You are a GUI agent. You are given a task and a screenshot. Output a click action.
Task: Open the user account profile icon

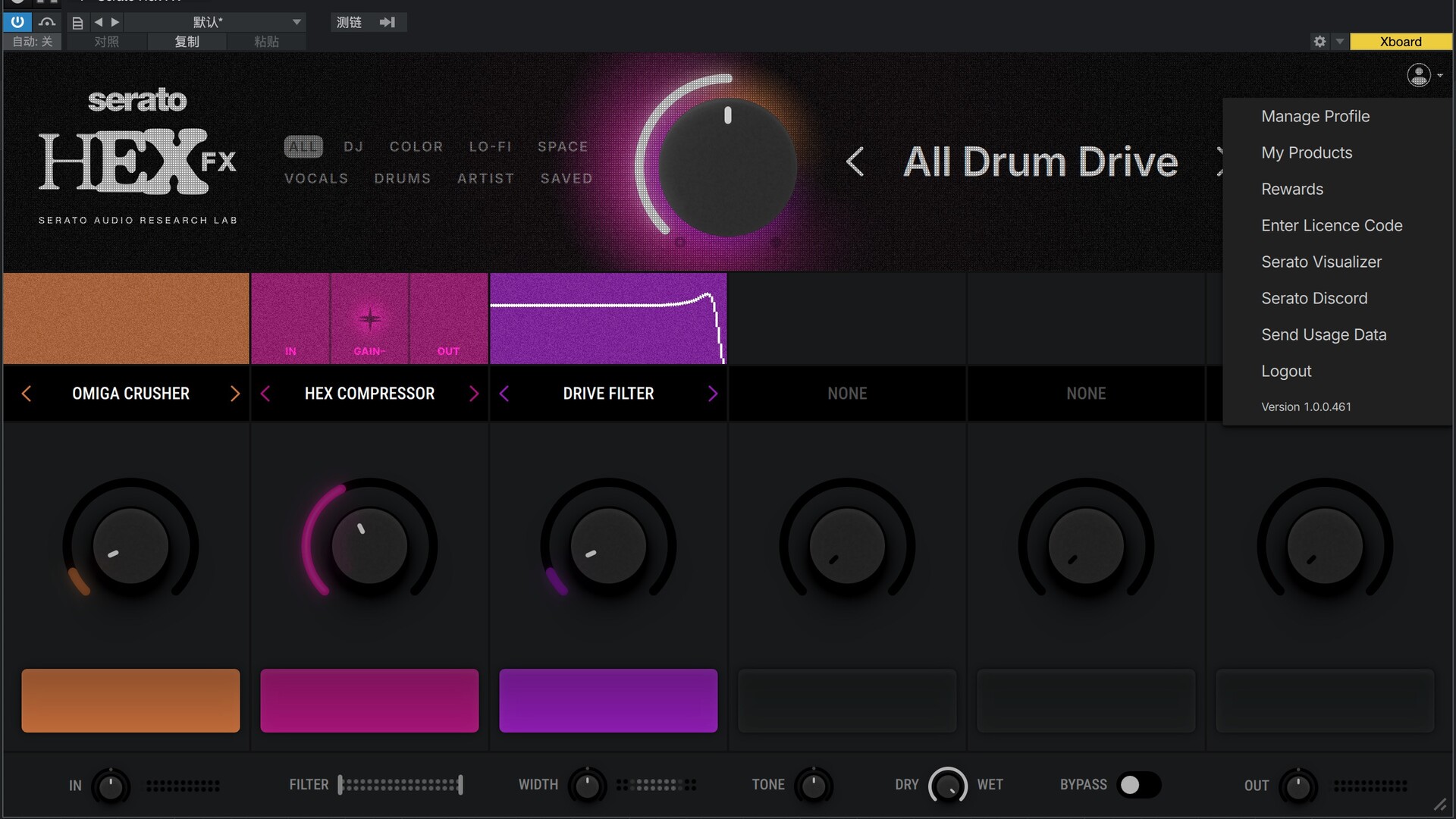1419,75
